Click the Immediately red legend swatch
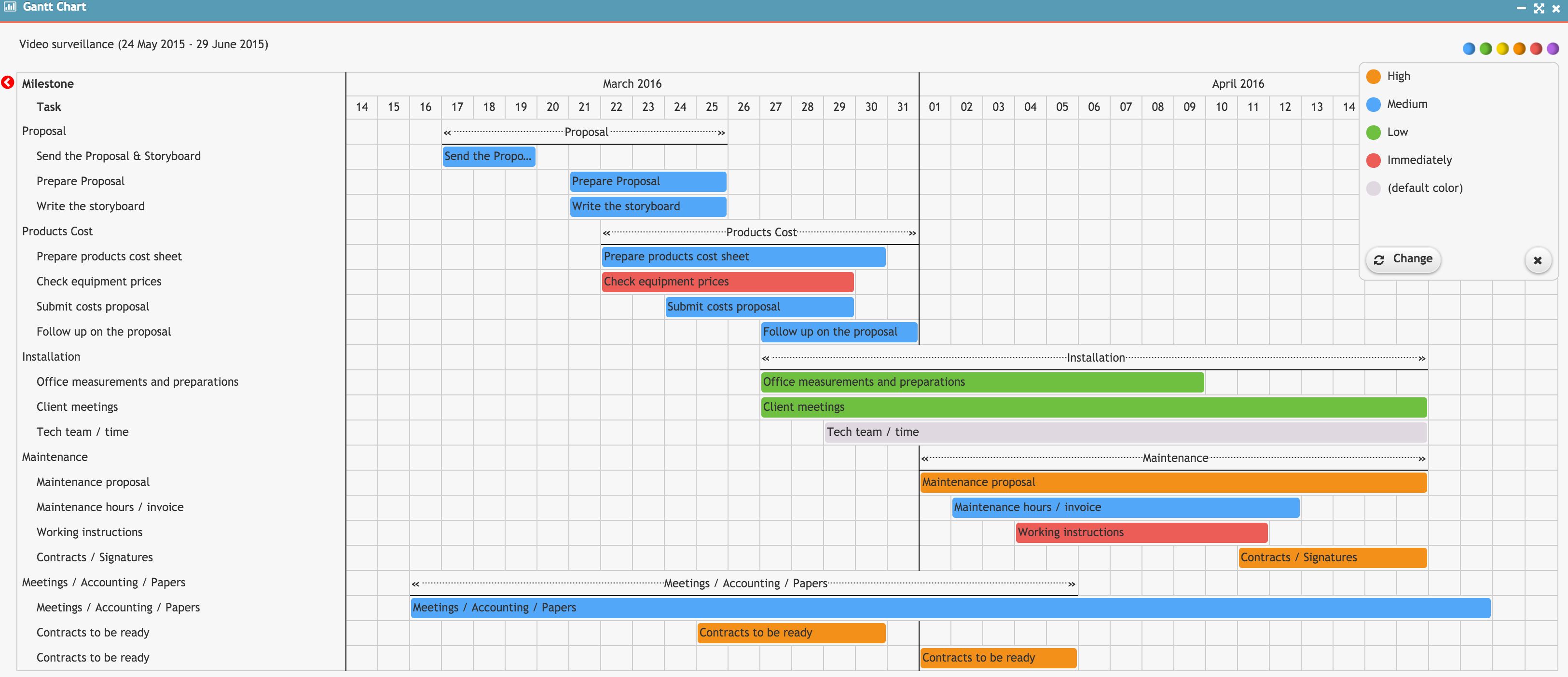The width and height of the screenshot is (1568, 677). coord(1373,160)
